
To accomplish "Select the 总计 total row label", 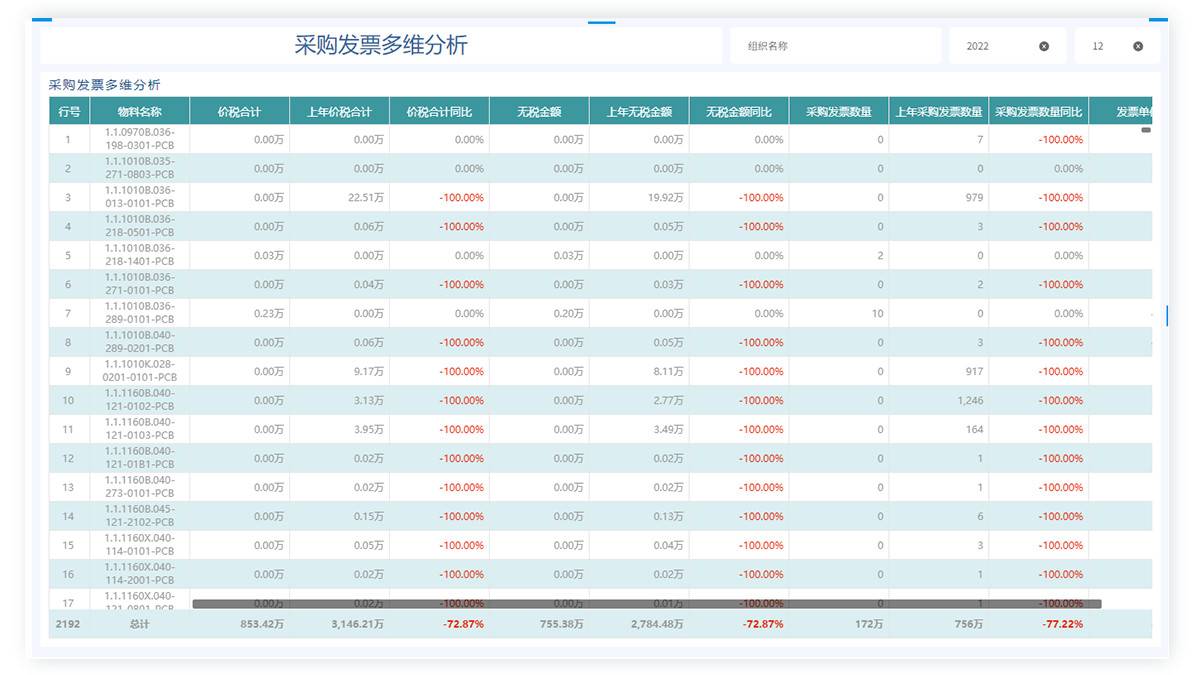I will click(139, 624).
